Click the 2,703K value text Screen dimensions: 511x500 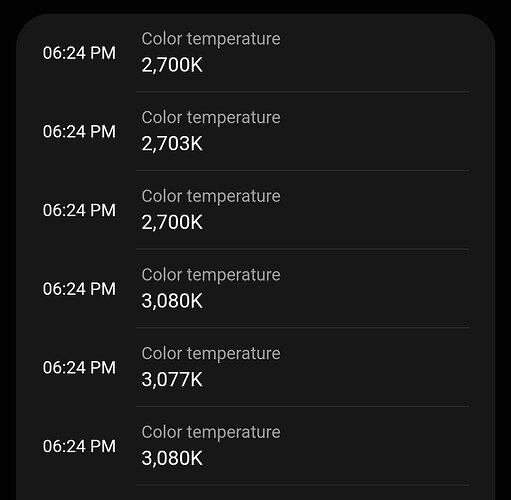(172, 144)
